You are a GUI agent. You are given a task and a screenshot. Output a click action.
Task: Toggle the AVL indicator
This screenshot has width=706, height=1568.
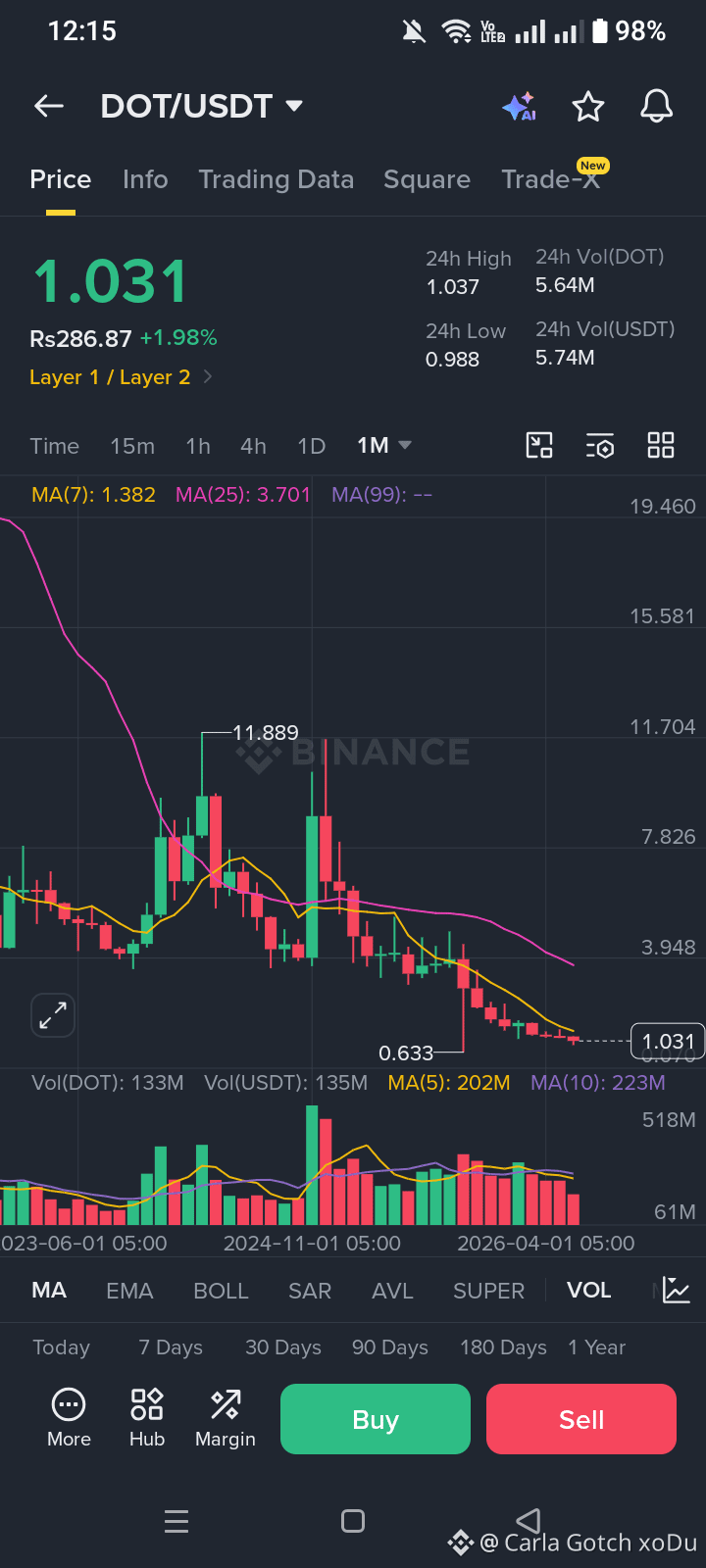(x=392, y=1291)
